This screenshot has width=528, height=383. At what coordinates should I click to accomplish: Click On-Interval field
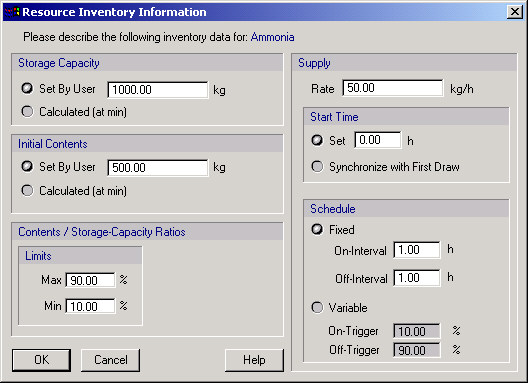tap(417, 250)
